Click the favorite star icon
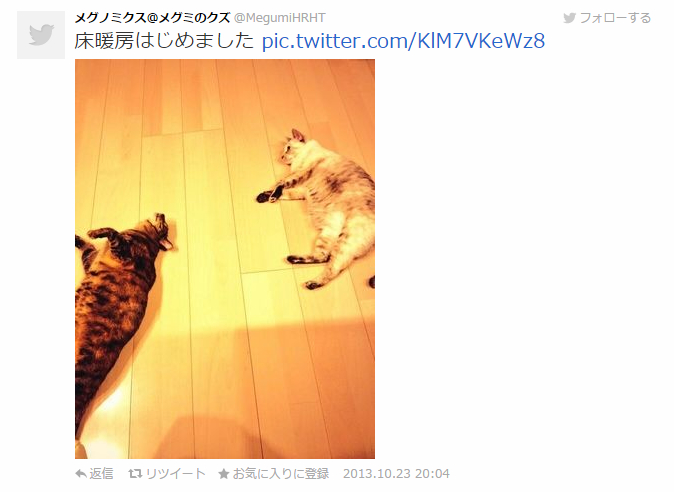The image size is (674, 492). [224, 474]
